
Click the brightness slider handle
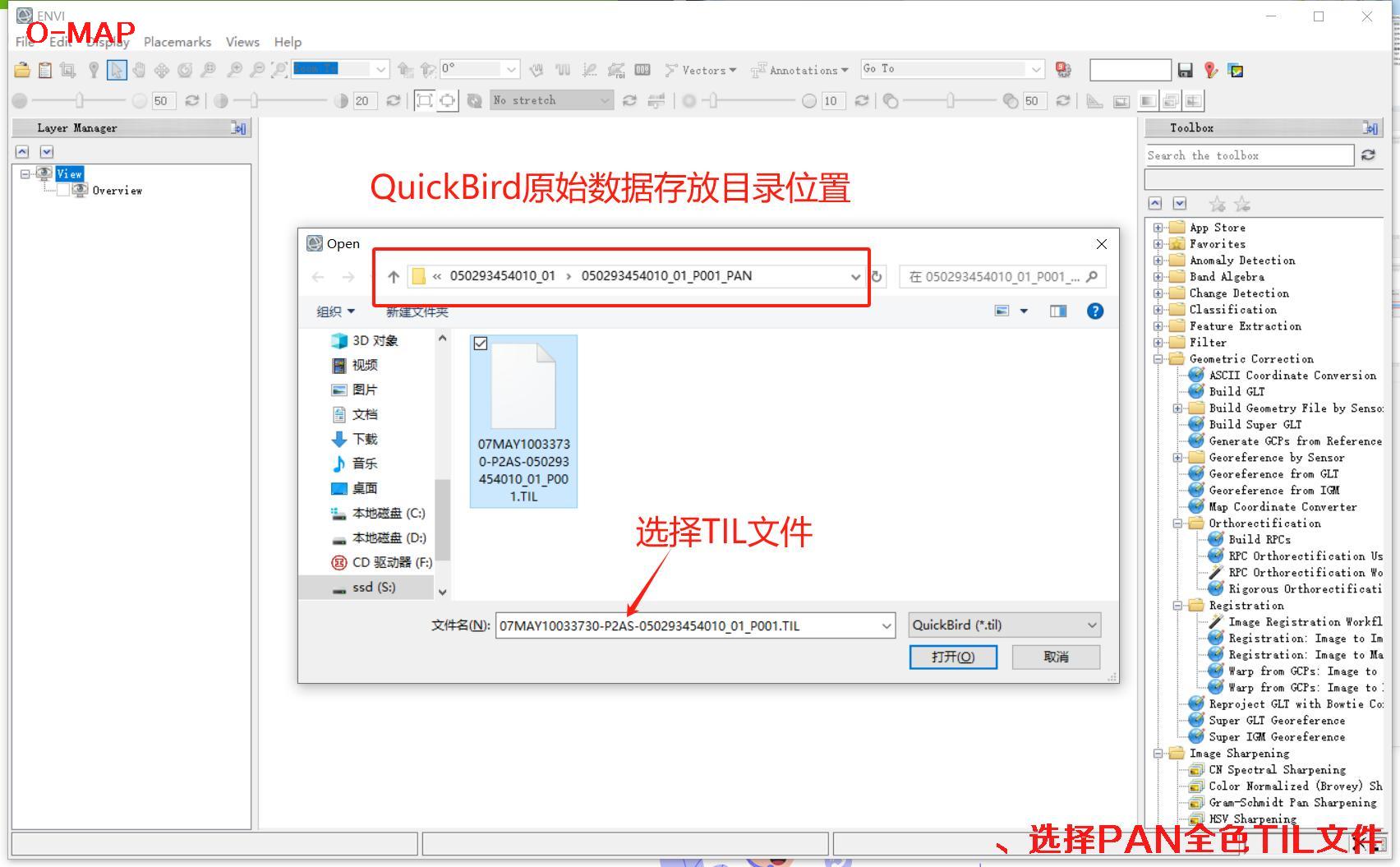pos(80,100)
